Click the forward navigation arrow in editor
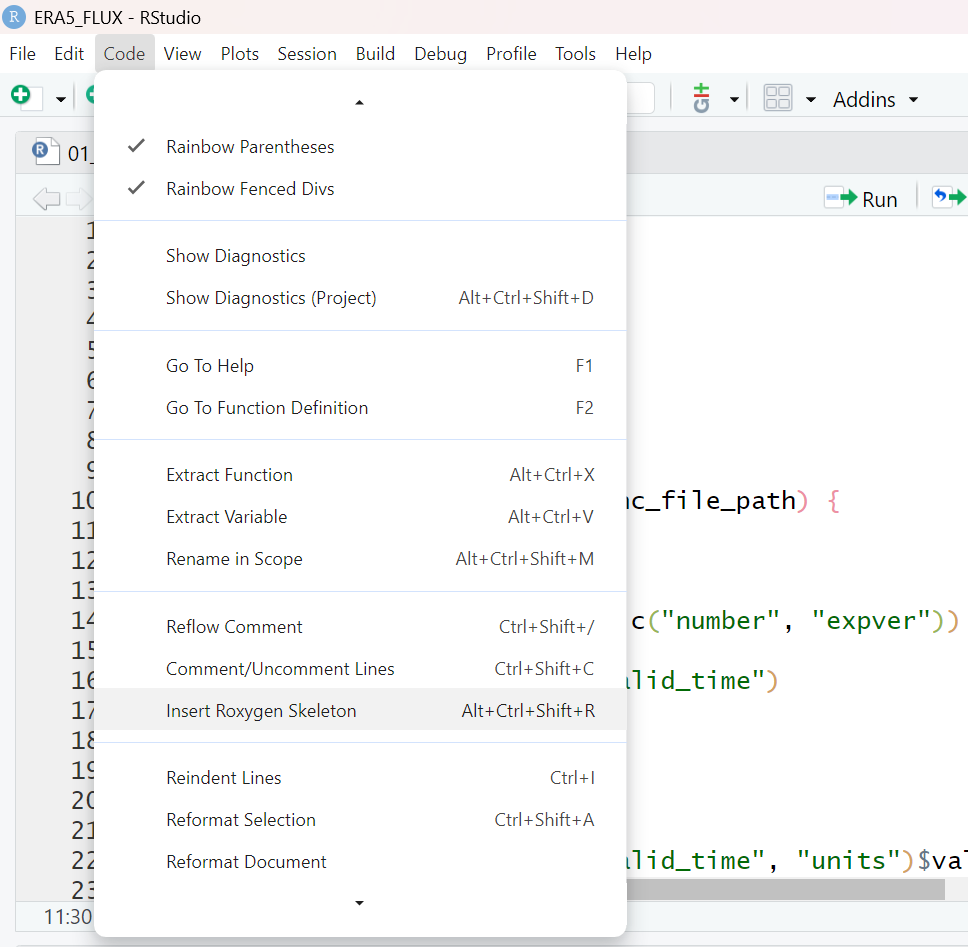This screenshot has height=947, width=968. click(79, 199)
